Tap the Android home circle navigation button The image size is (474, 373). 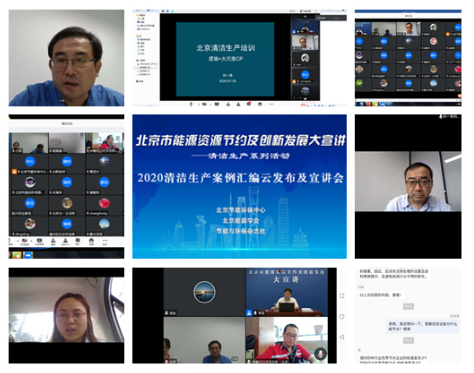coord(342,316)
